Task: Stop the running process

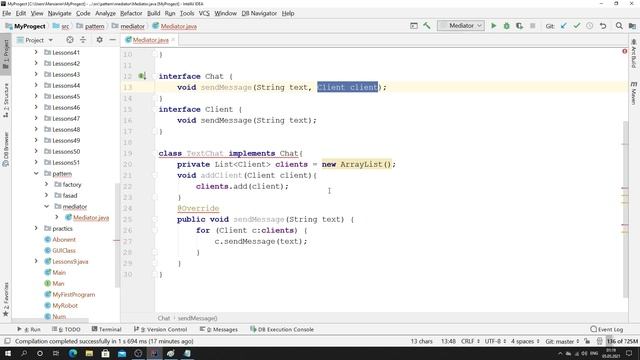Action: point(532,26)
